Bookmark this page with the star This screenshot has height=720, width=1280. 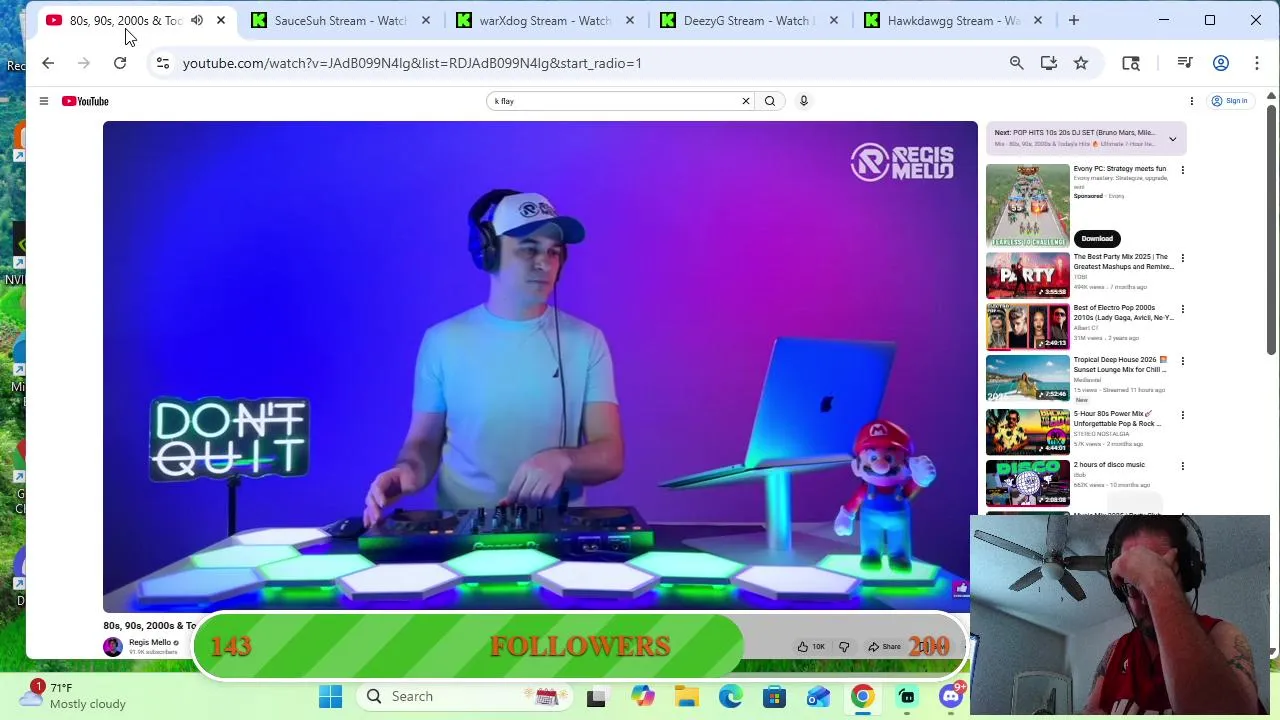(x=1081, y=63)
